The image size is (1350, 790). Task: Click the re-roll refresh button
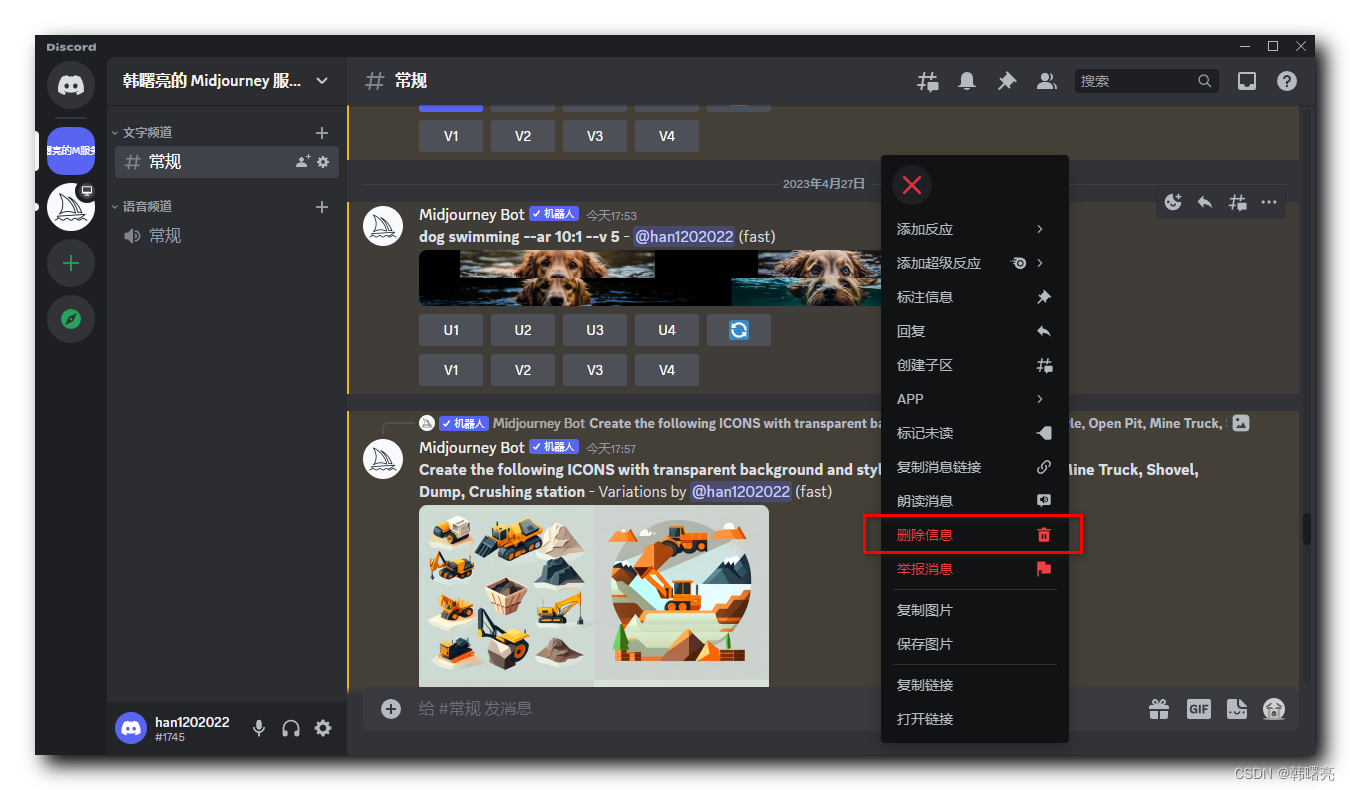(x=739, y=330)
